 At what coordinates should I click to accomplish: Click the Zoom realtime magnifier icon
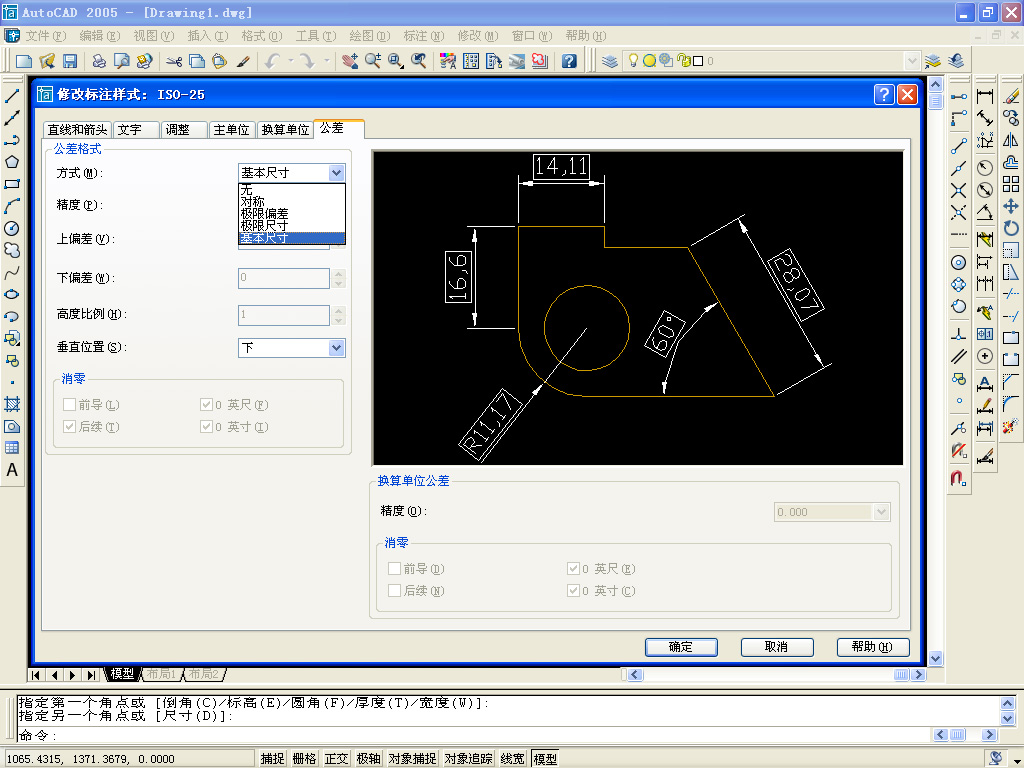pos(373,61)
